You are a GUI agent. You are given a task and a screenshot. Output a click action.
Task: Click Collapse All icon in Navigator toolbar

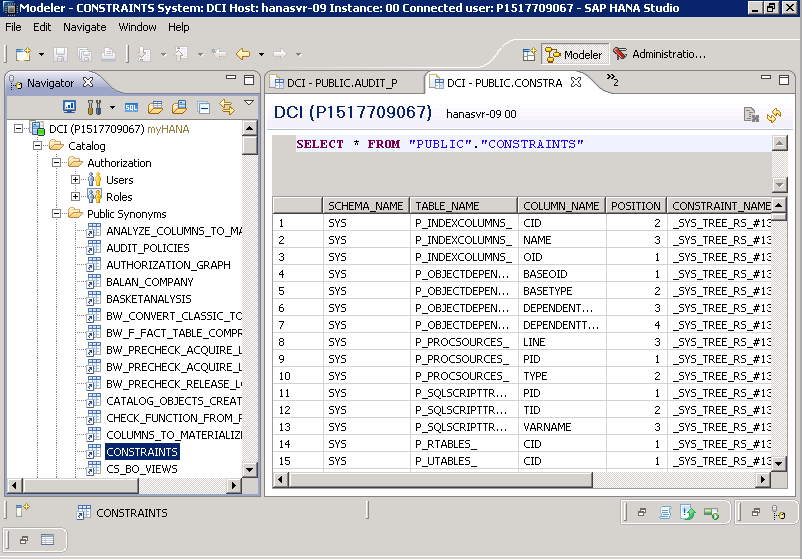[x=204, y=107]
